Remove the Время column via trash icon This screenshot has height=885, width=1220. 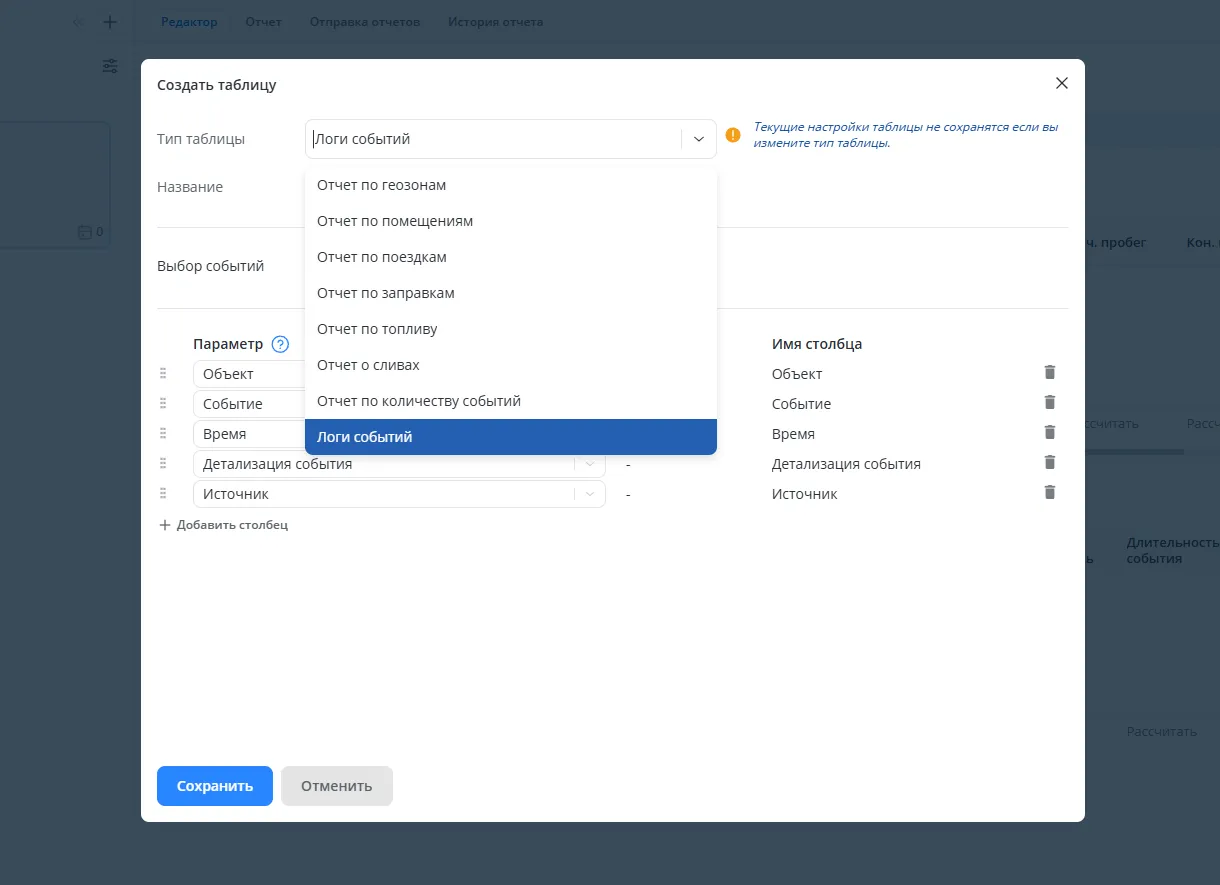click(x=1049, y=433)
